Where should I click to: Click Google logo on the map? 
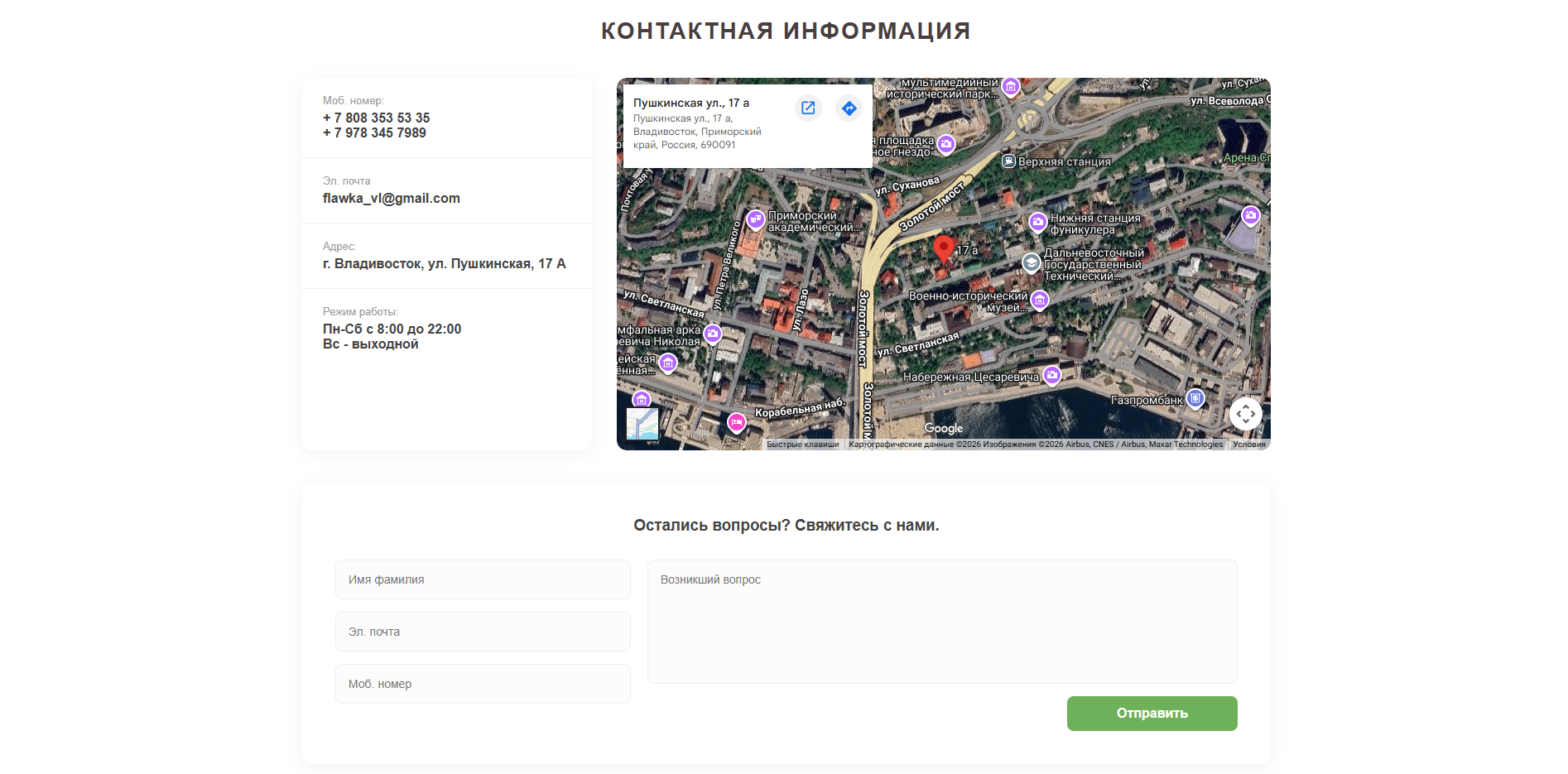click(944, 428)
